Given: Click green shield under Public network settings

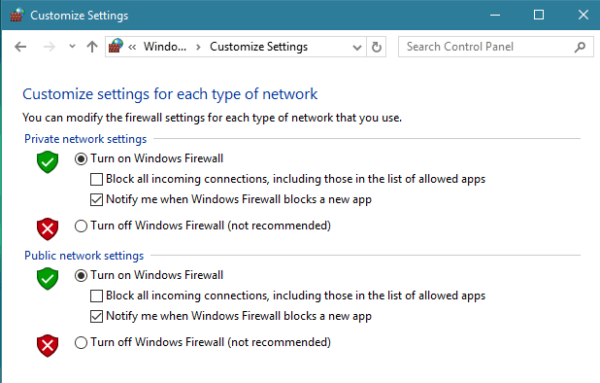Looking at the screenshot, I should pyautogui.click(x=47, y=279).
